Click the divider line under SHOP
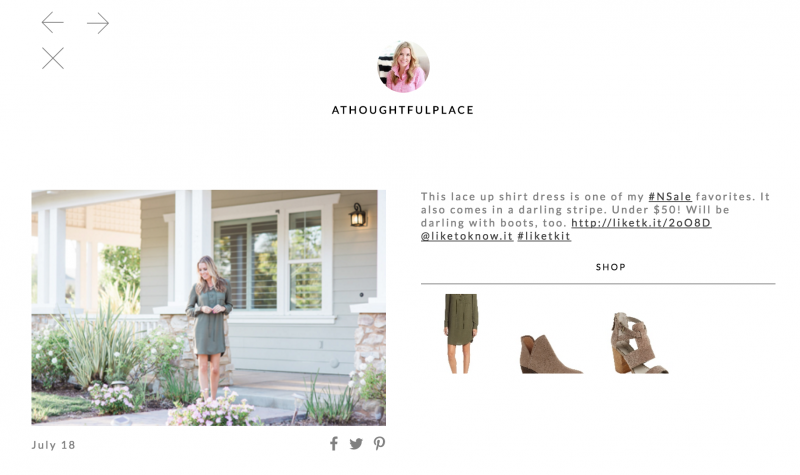 pyautogui.click(x=598, y=283)
